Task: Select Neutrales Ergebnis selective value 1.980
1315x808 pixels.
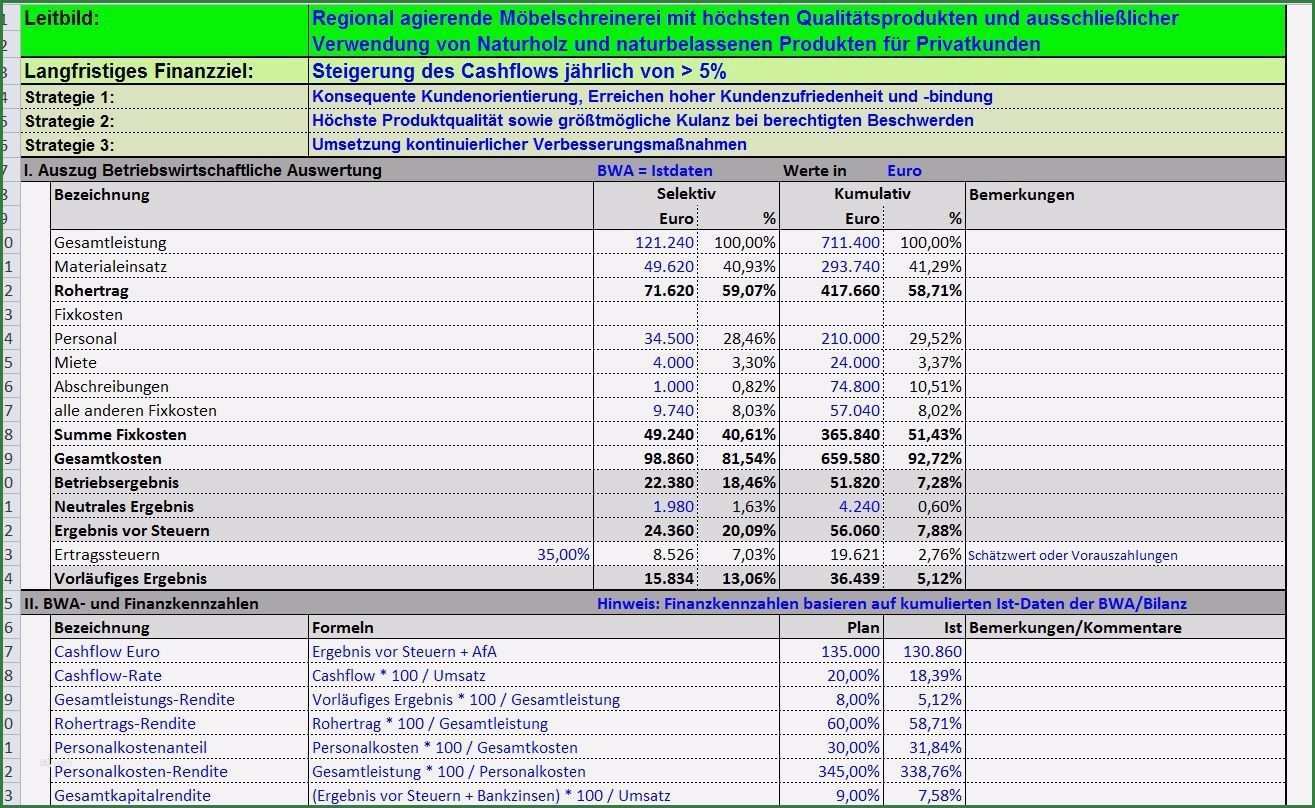Action: 673,506
